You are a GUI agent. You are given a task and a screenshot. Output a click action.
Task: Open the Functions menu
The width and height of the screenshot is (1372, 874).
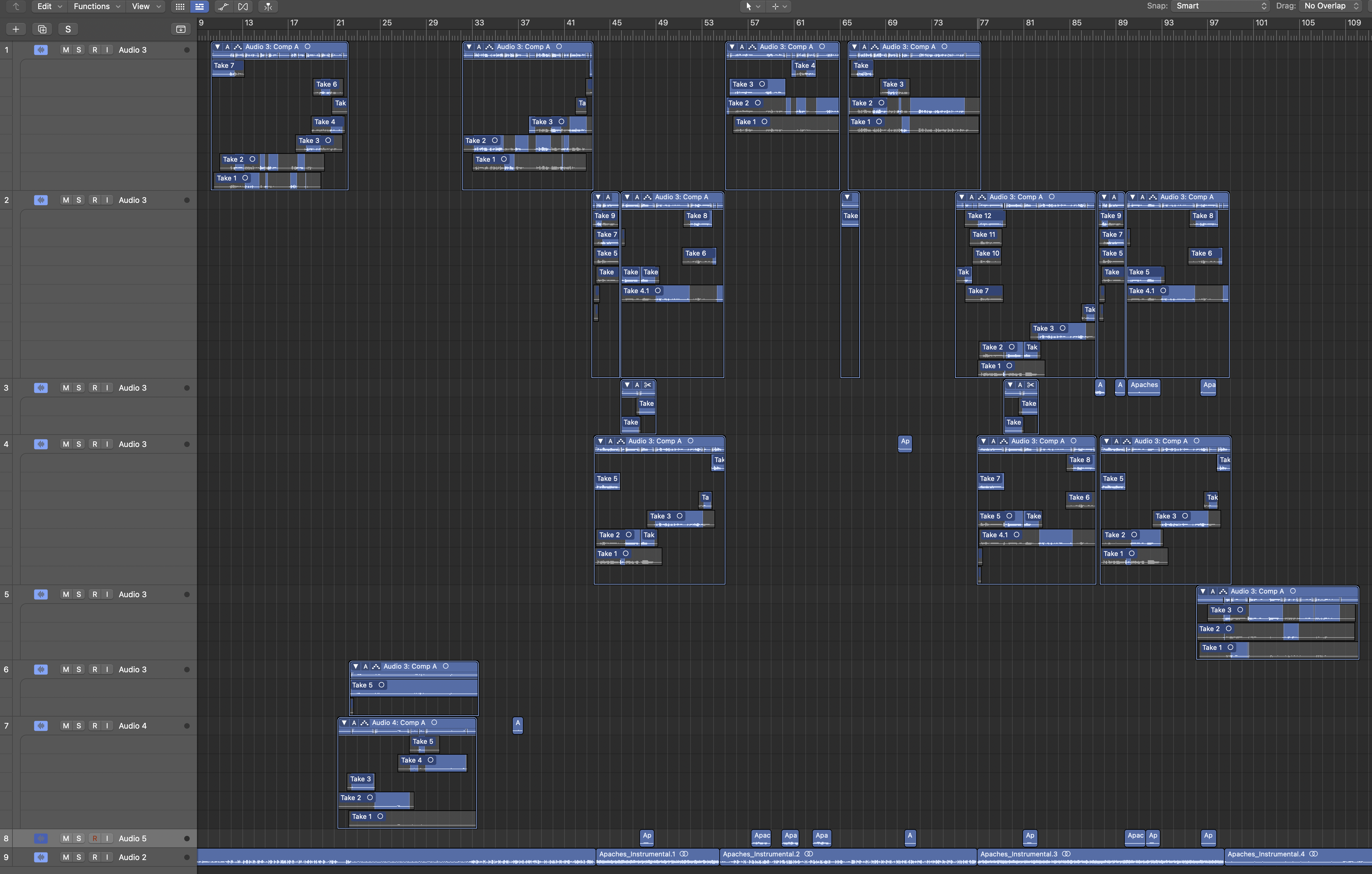97,6
